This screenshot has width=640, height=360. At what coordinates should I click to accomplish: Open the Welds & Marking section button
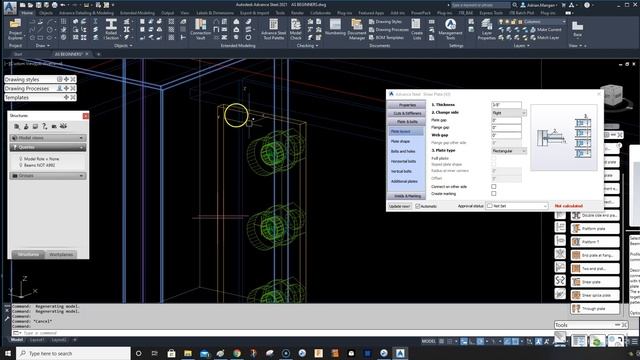point(407,196)
